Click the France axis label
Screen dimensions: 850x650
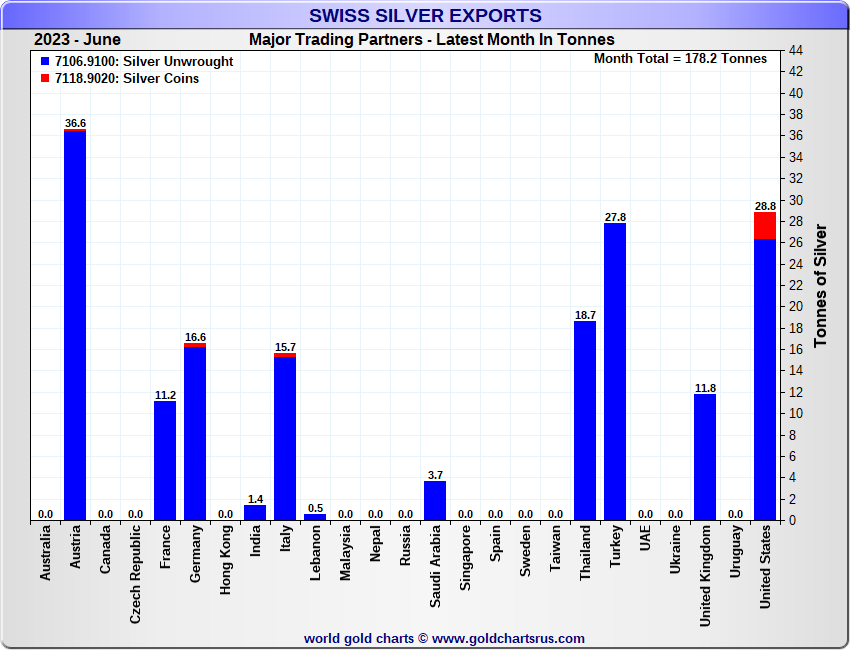pos(165,546)
